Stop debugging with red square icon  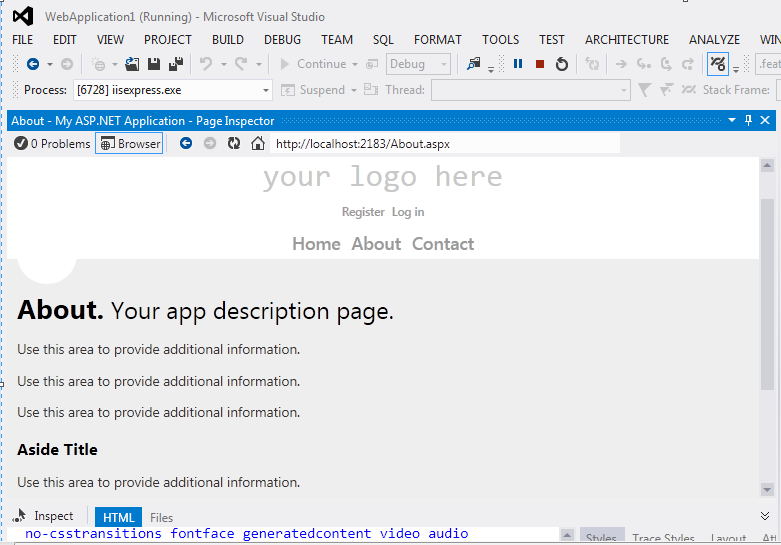539,64
